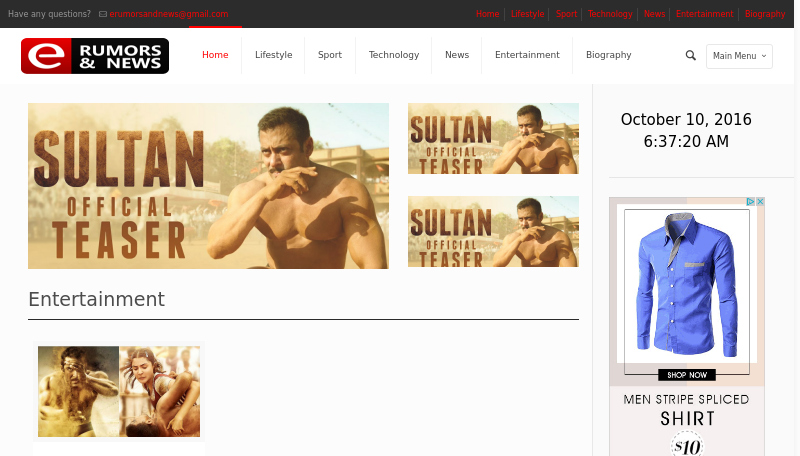
Task: Click the 6:37:20 AM clock text
Action: (686, 141)
